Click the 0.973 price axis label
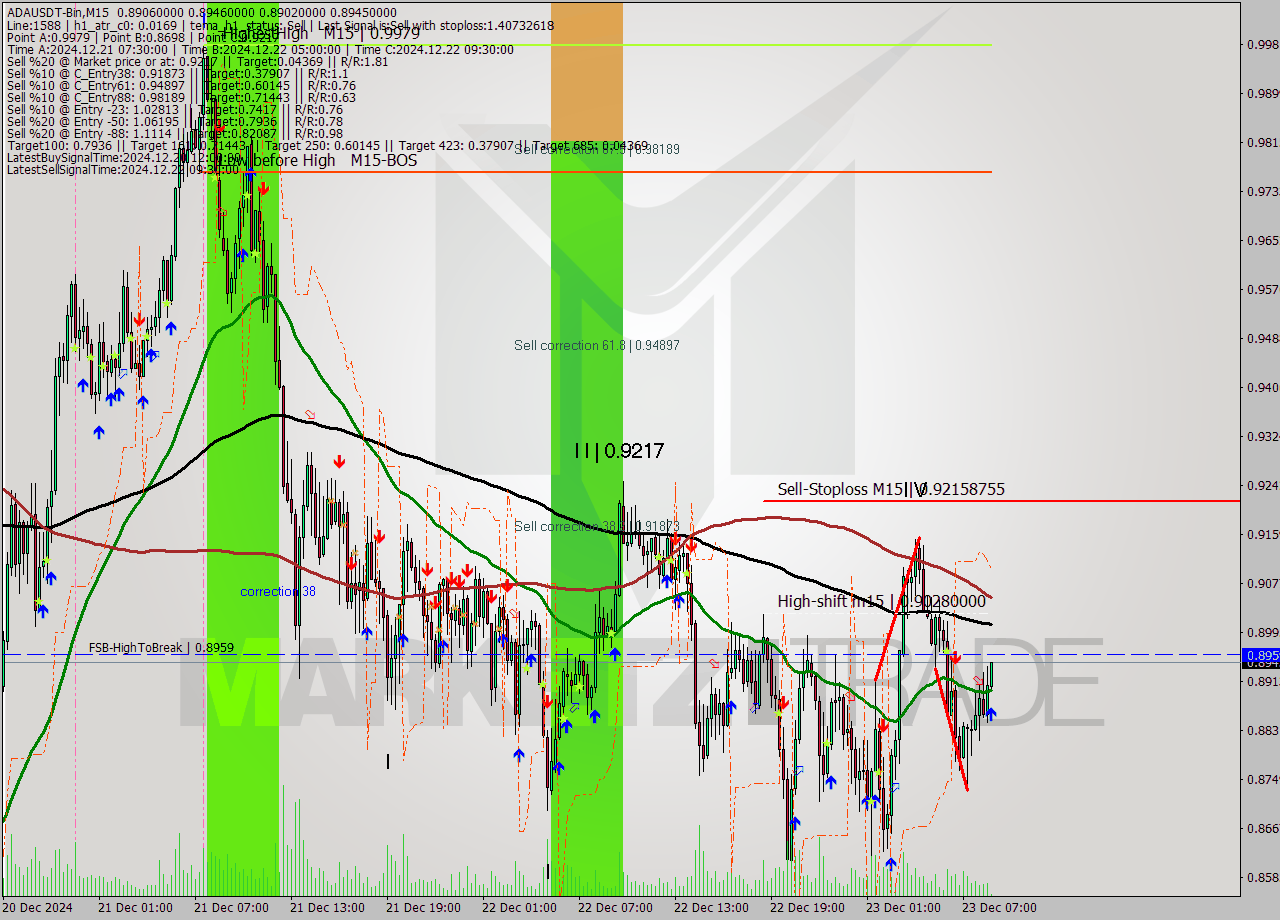The height and width of the screenshot is (920, 1280). pos(1264,191)
